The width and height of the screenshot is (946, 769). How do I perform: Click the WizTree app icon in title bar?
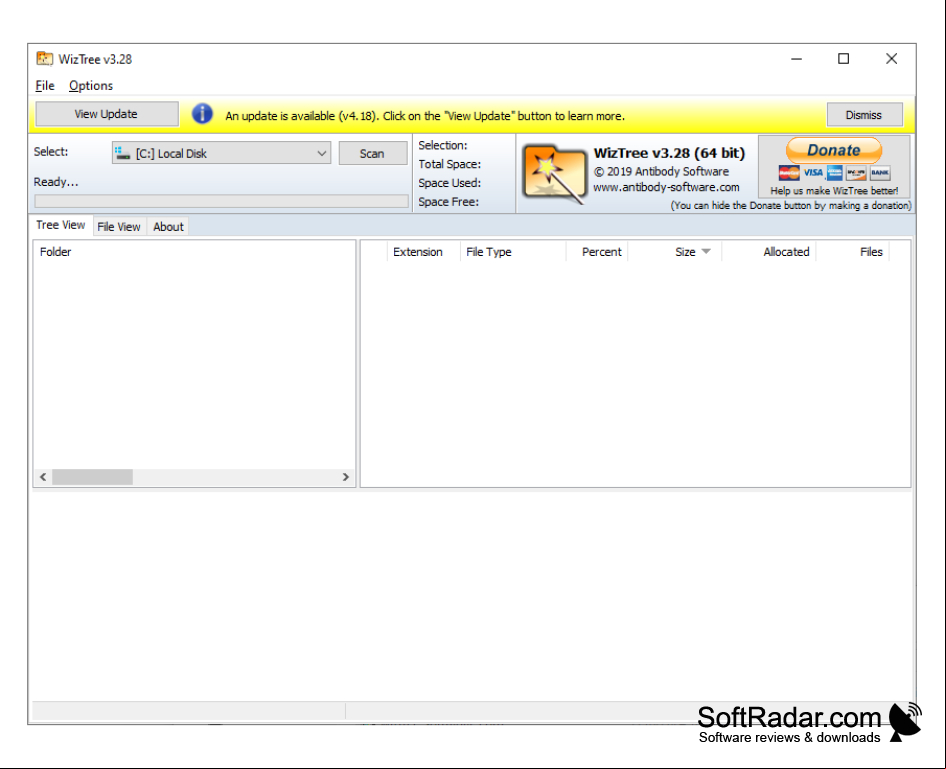(45, 59)
